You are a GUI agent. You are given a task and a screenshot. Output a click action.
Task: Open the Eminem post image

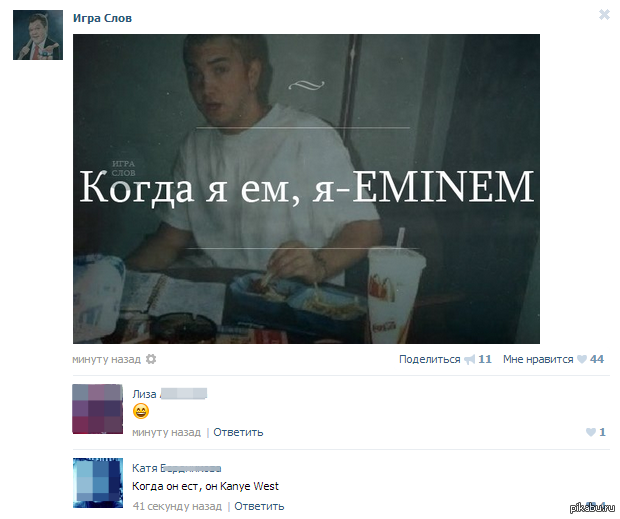pyautogui.click(x=306, y=189)
